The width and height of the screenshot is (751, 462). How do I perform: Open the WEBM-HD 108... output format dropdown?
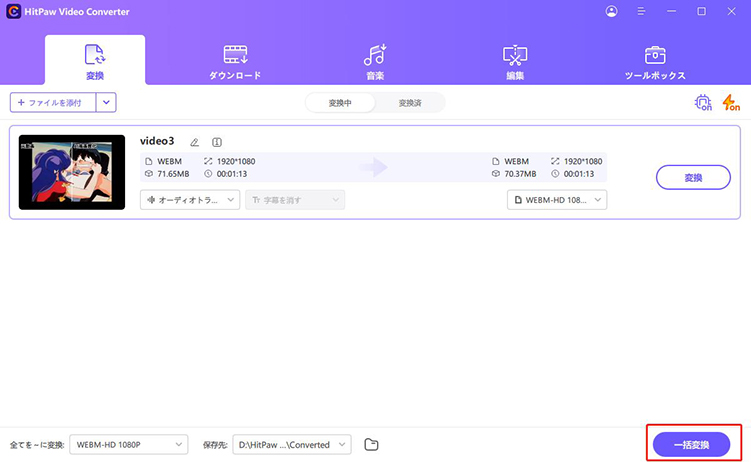557,200
